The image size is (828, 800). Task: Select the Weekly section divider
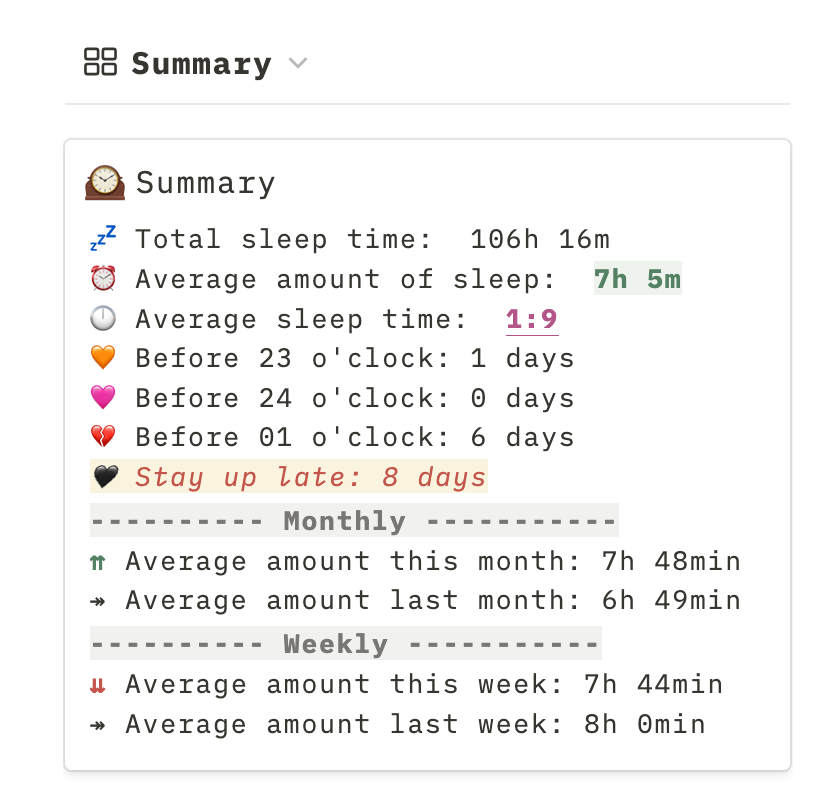(x=346, y=643)
